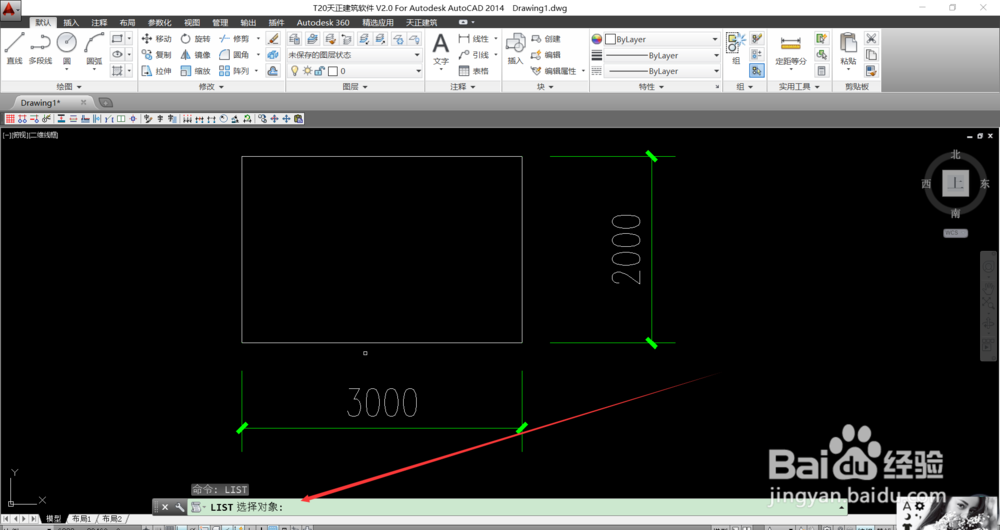Toggle the group selection button in 组 panel
The image size is (1000, 530).
tap(757, 71)
